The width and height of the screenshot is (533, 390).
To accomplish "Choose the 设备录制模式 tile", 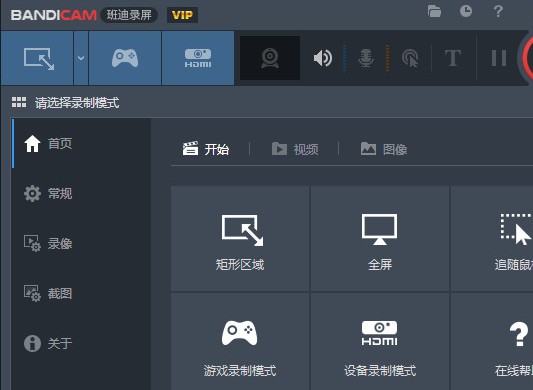I will pos(380,341).
